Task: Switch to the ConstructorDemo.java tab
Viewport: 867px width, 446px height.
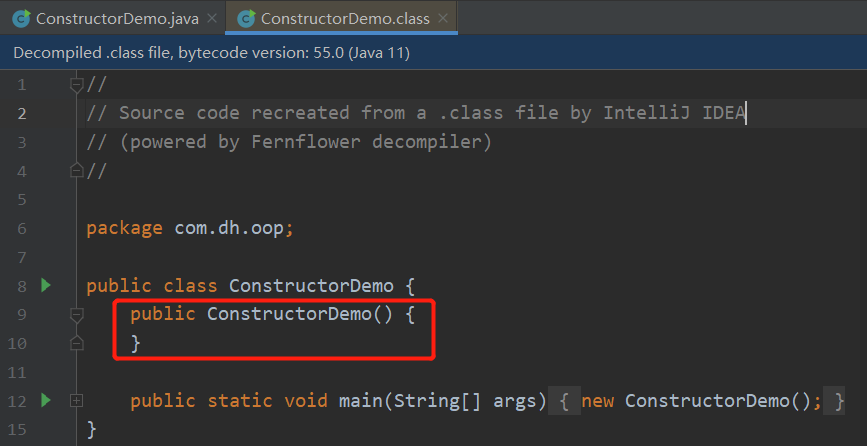Action: (115, 18)
